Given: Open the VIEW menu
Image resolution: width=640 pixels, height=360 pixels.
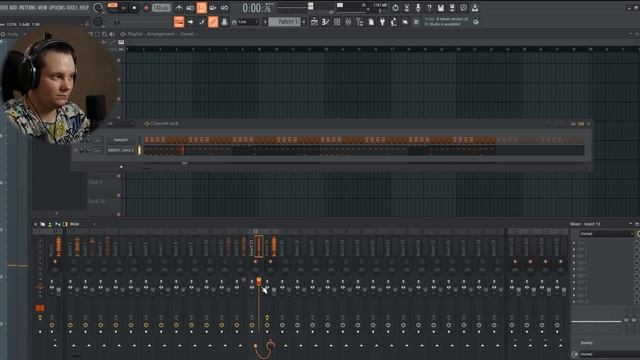Looking at the screenshot, I should pos(42,8).
